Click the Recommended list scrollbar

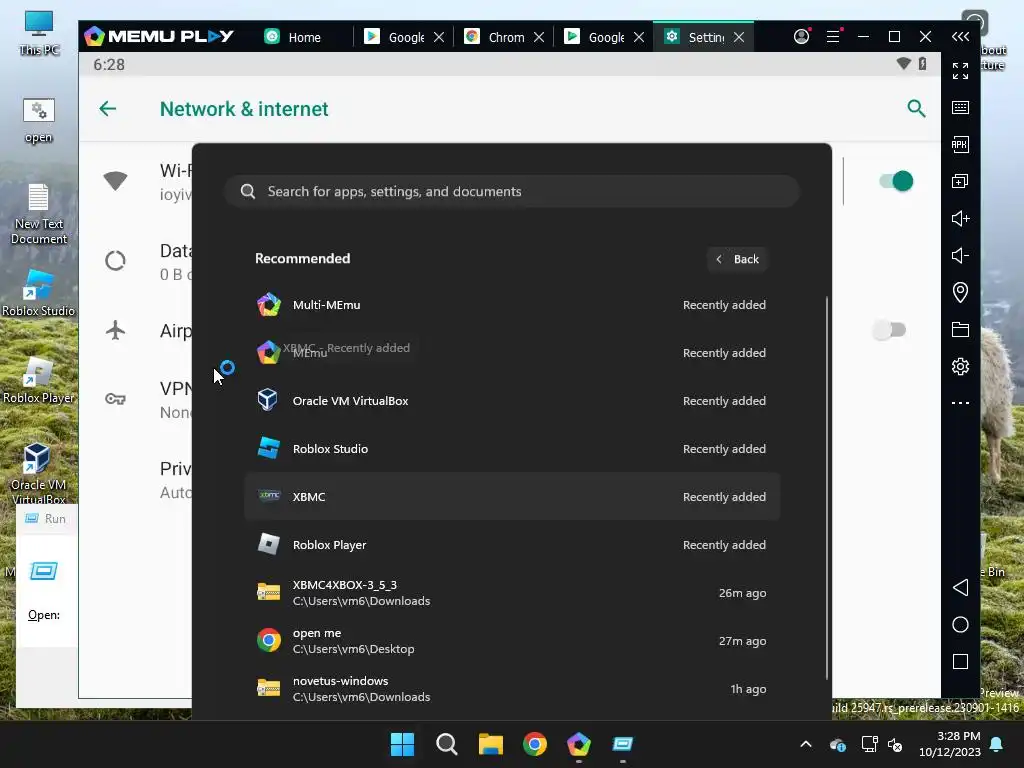pyautogui.click(x=827, y=488)
